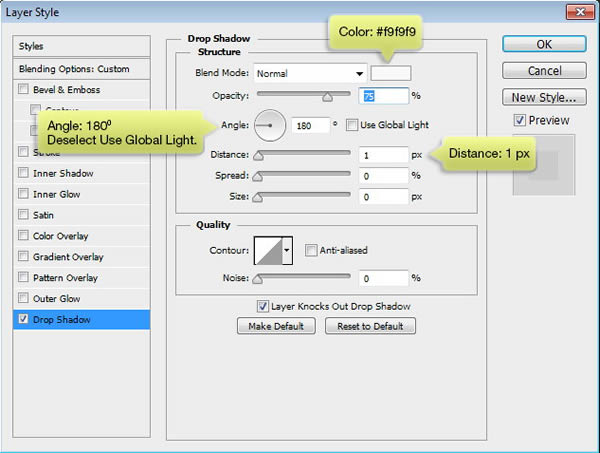Screen dimensions: 600x453
Task: Click the Angle value field
Action: pyautogui.click(x=310, y=125)
